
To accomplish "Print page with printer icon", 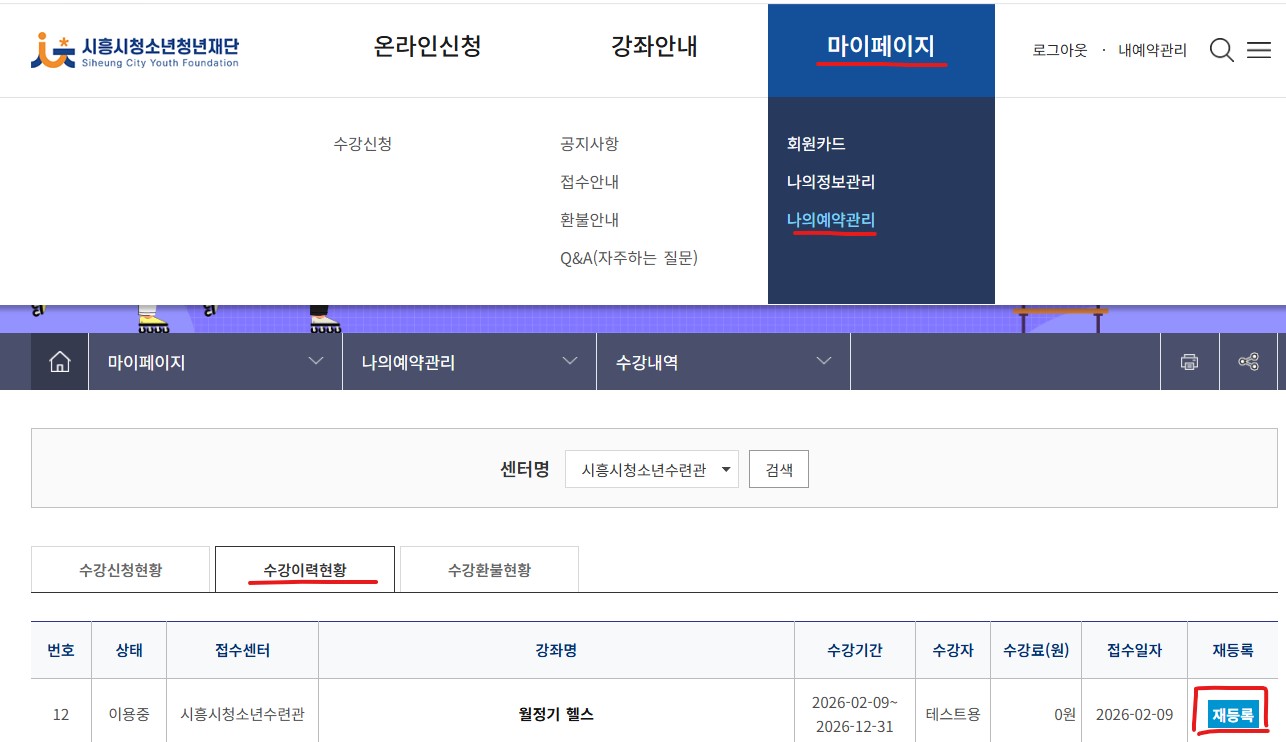I will (x=1189, y=362).
